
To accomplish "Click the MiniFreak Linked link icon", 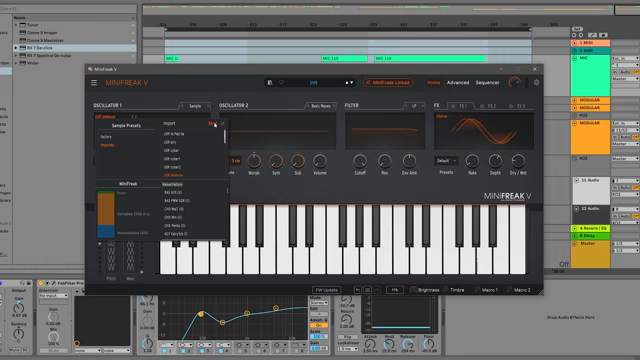I will point(368,82).
